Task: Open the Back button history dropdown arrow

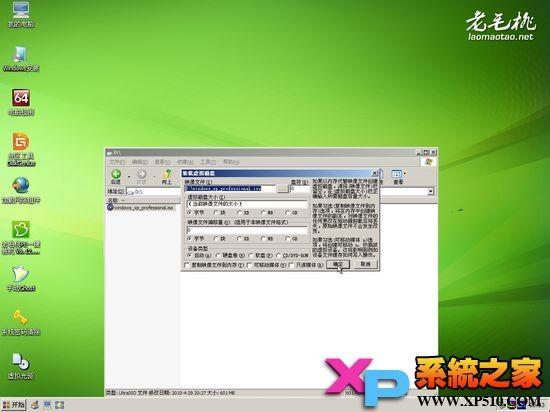Action: (129, 176)
